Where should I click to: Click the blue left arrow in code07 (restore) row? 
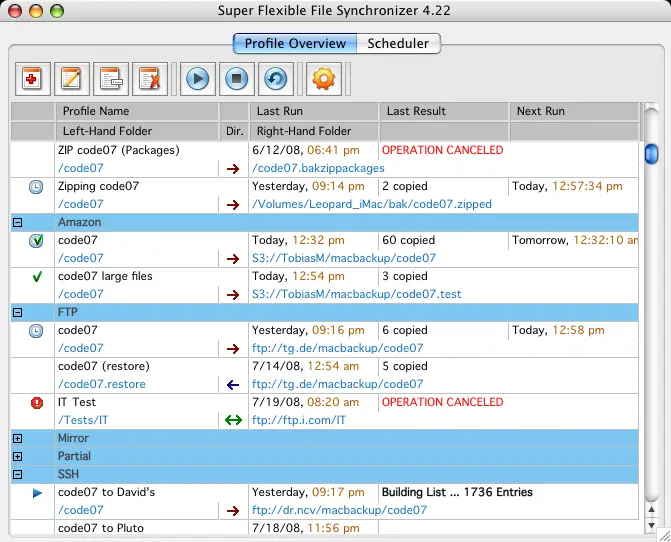233,385
